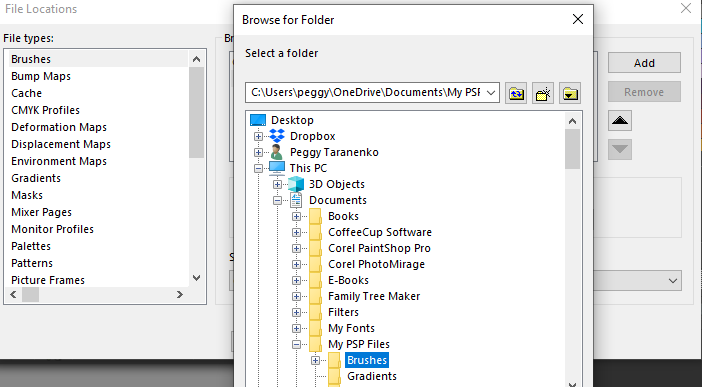
Task: Click the file types vertical scrollbar thumb
Action: point(196,112)
